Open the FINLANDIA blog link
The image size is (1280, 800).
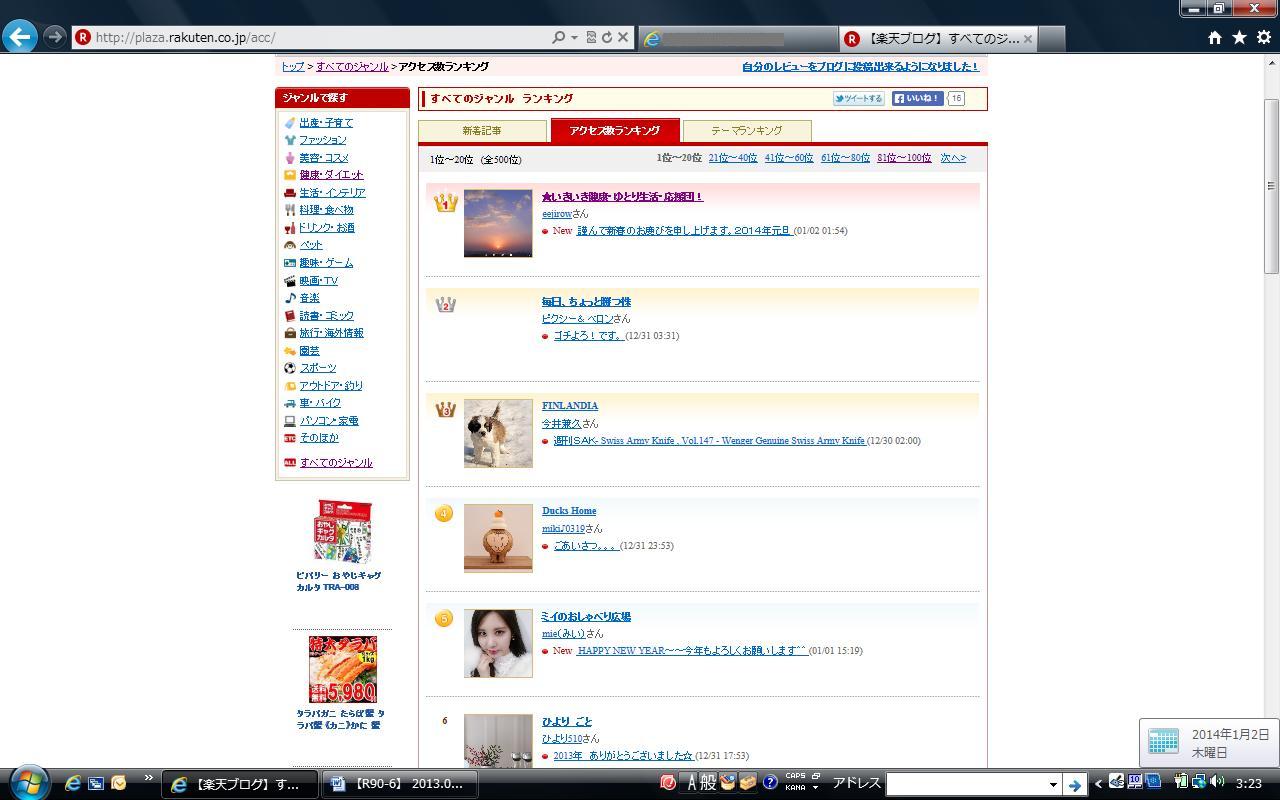point(569,406)
